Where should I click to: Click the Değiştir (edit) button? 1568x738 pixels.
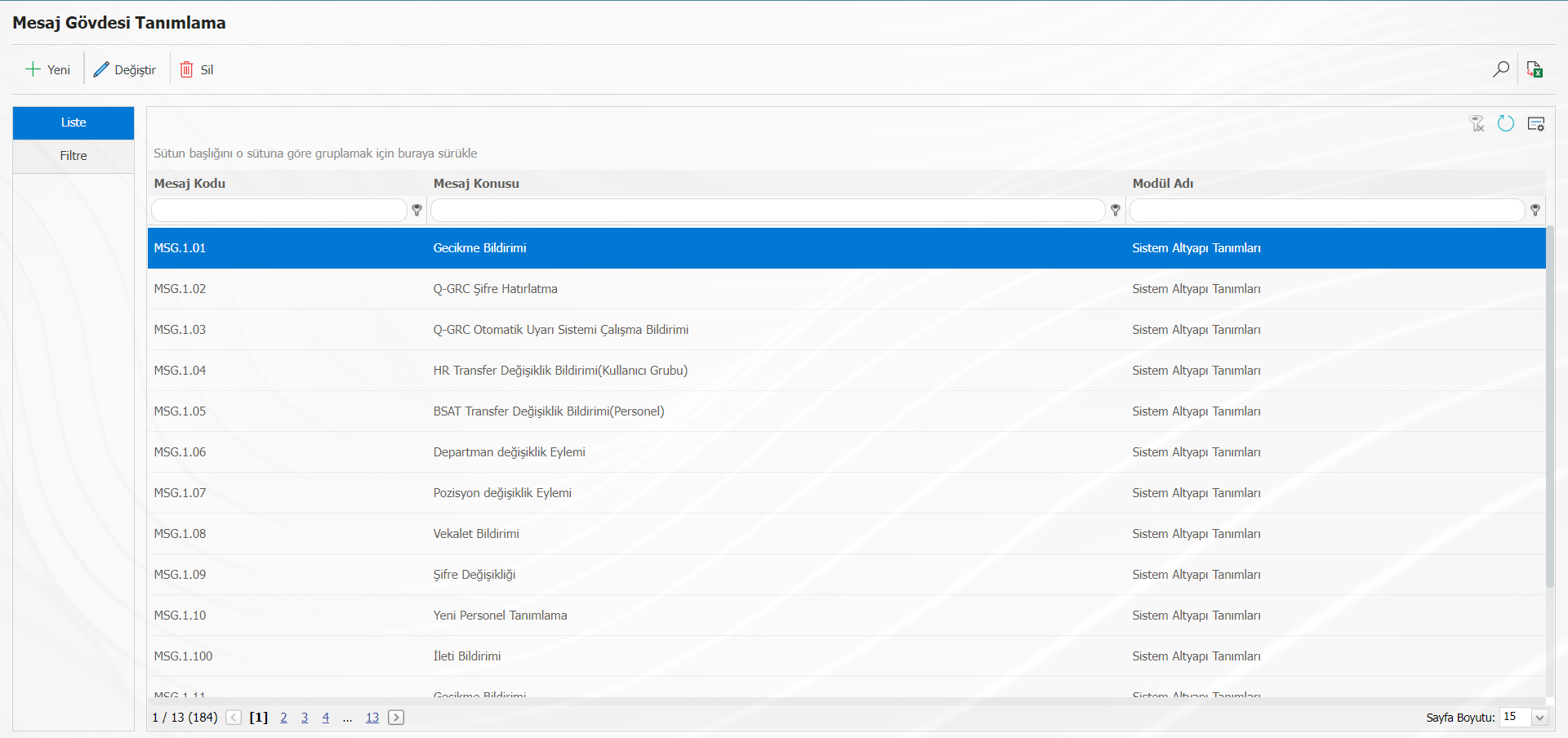[125, 69]
